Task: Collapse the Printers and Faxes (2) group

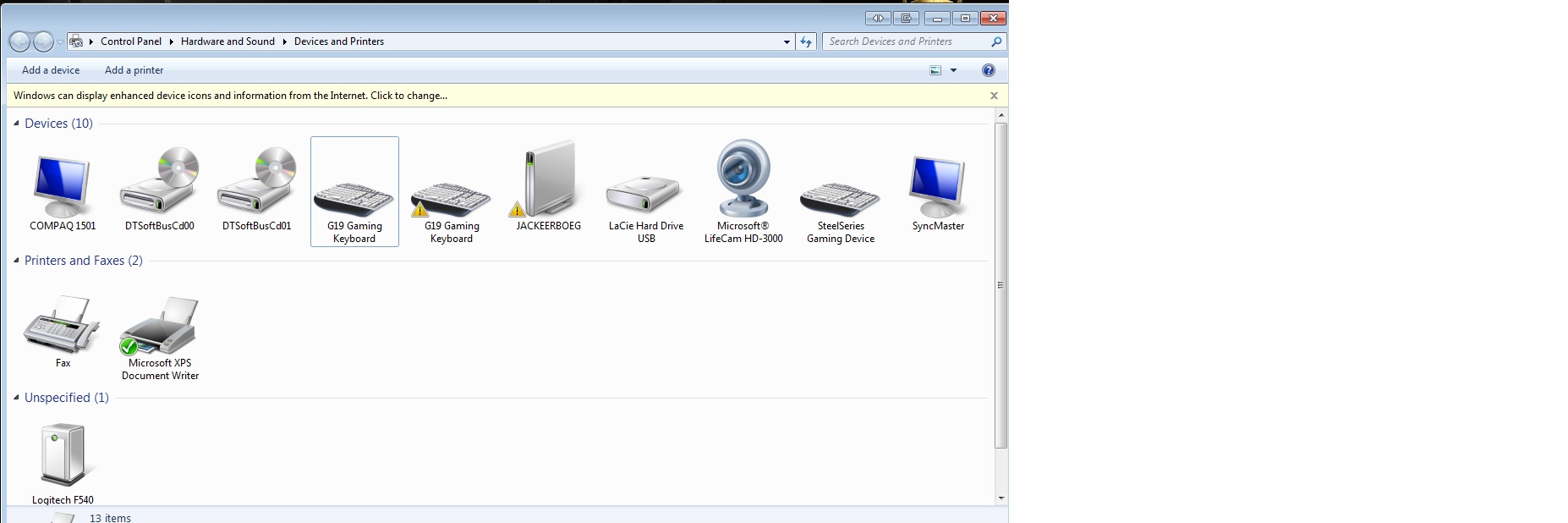Action: point(16,261)
